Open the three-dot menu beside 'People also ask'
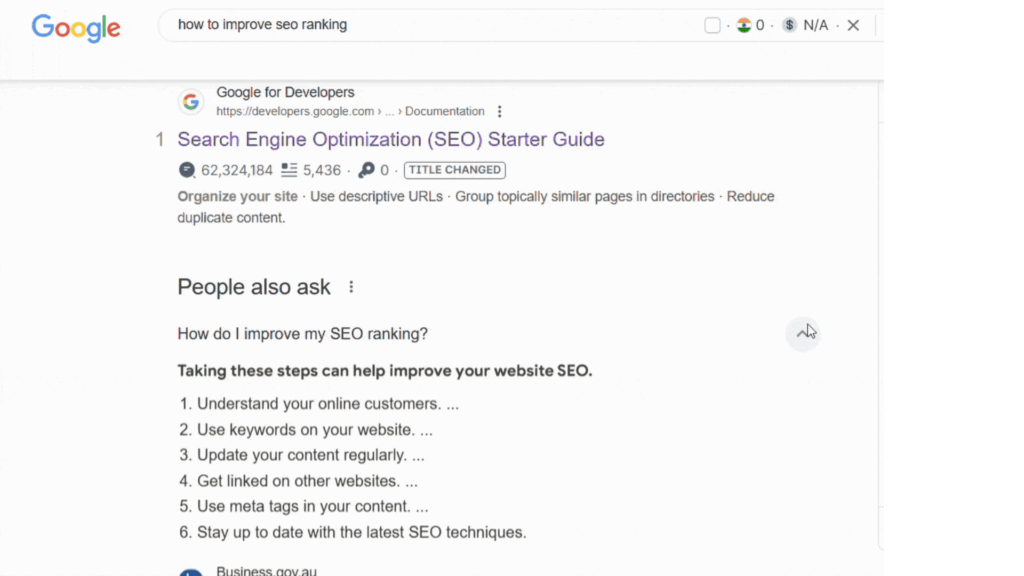The height and width of the screenshot is (576, 1024). 351,287
